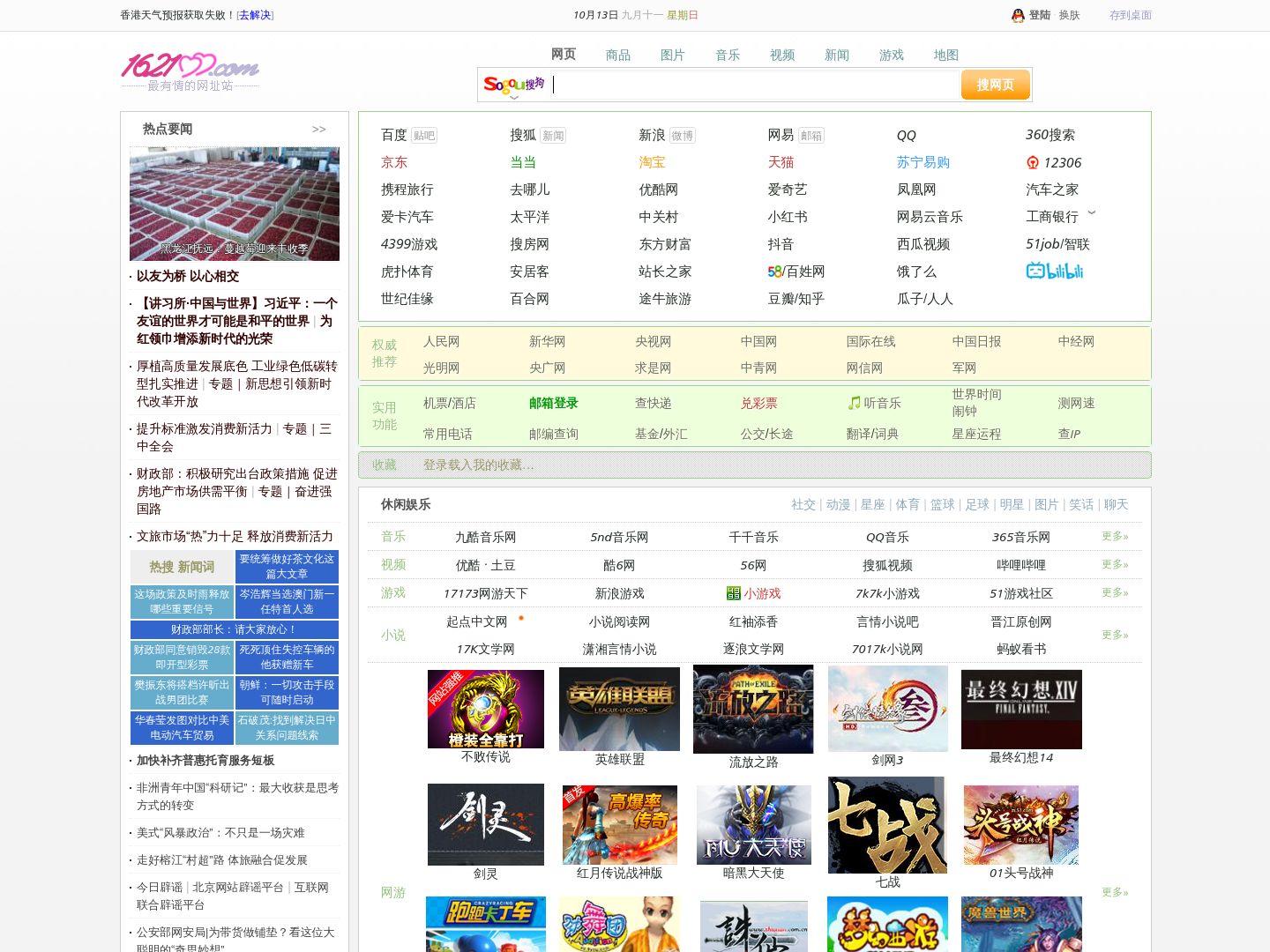Open the 社交 category link
This screenshot has height=952, width=1270.
tap(803, 504)
